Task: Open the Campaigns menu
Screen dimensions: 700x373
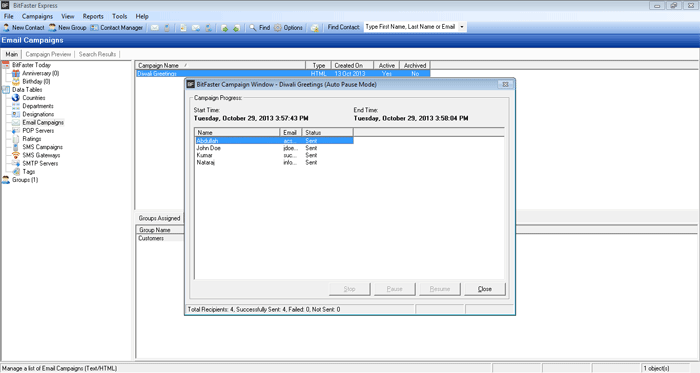Action: pyautogui.click(x=37, y=16)
